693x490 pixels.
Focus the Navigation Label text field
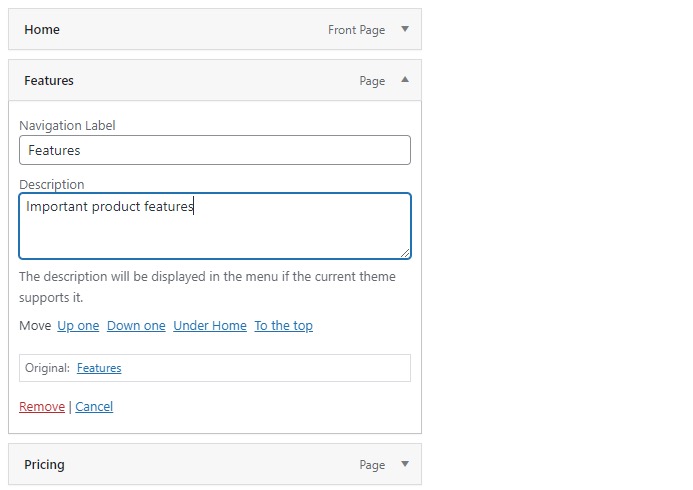point(215,150)
